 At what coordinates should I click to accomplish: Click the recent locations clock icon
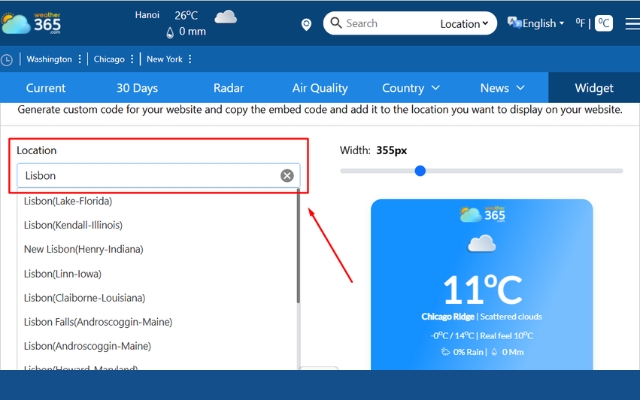(7, 60)
